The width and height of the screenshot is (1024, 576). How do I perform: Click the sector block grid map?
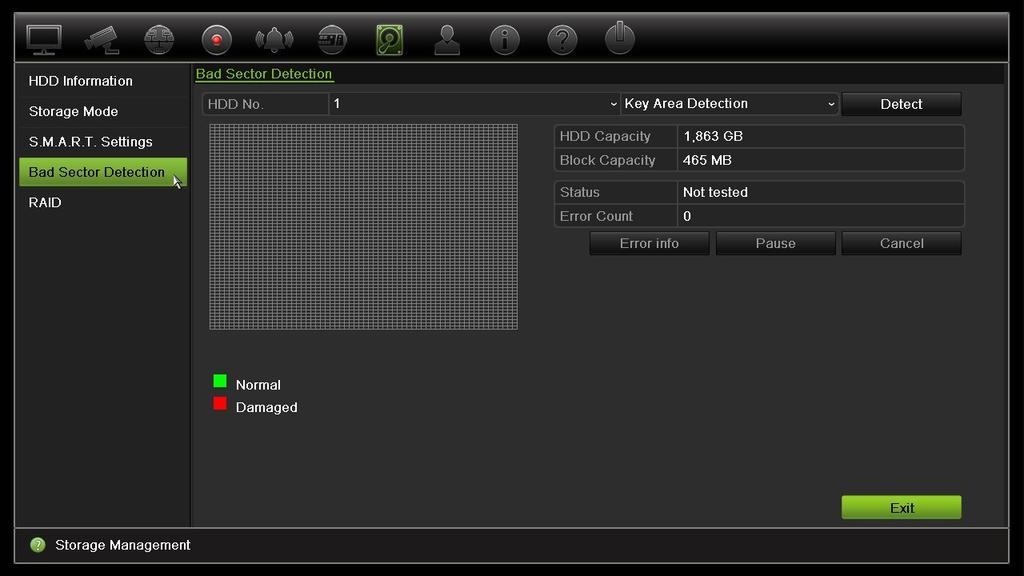click(363, 227)
